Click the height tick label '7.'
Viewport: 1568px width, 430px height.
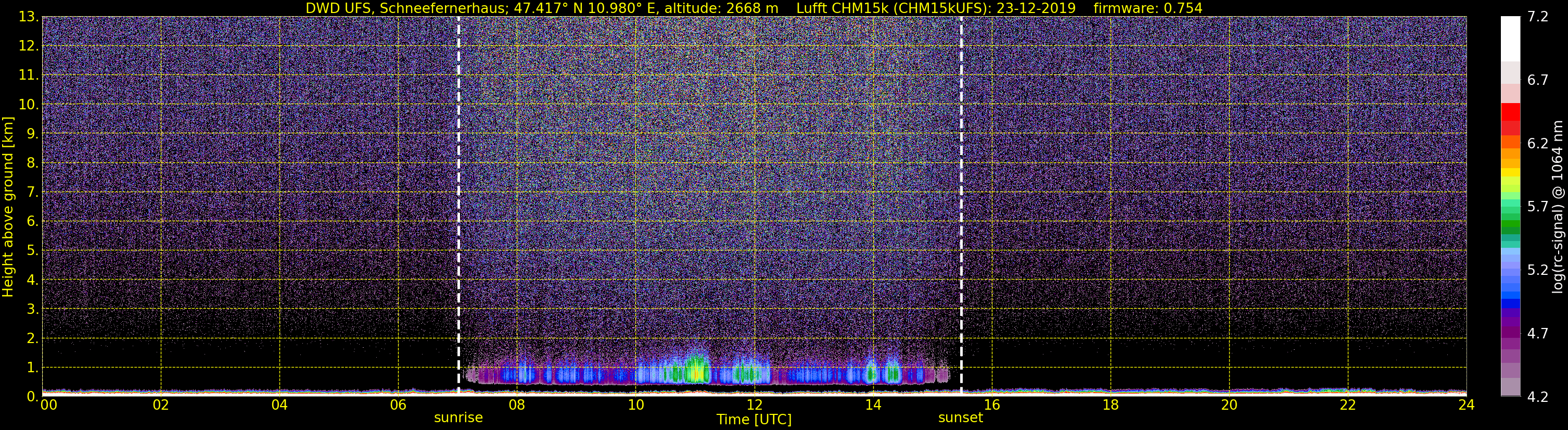click(32, 193)
